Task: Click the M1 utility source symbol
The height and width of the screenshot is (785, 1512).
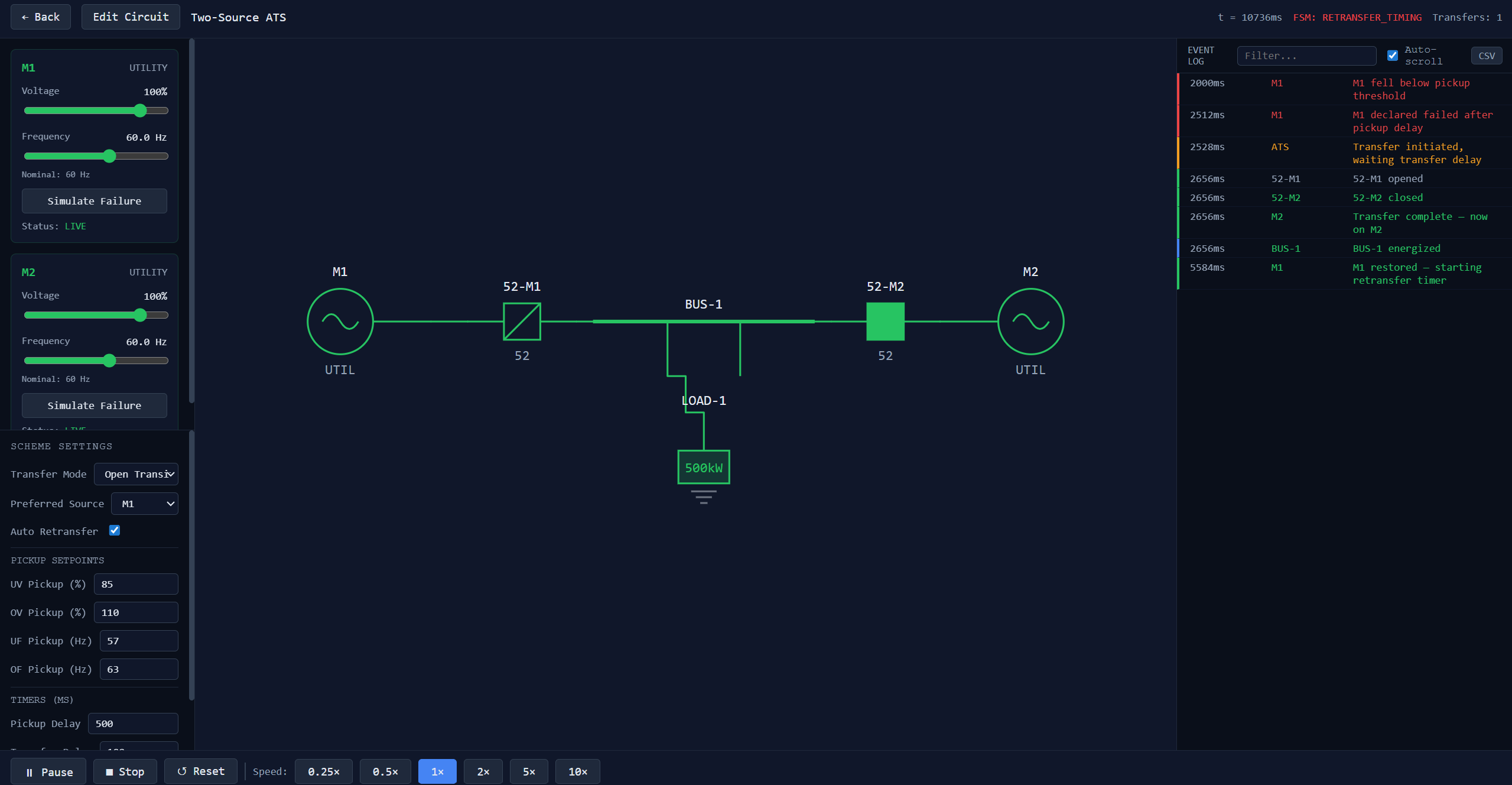Action: coord(340,322)
